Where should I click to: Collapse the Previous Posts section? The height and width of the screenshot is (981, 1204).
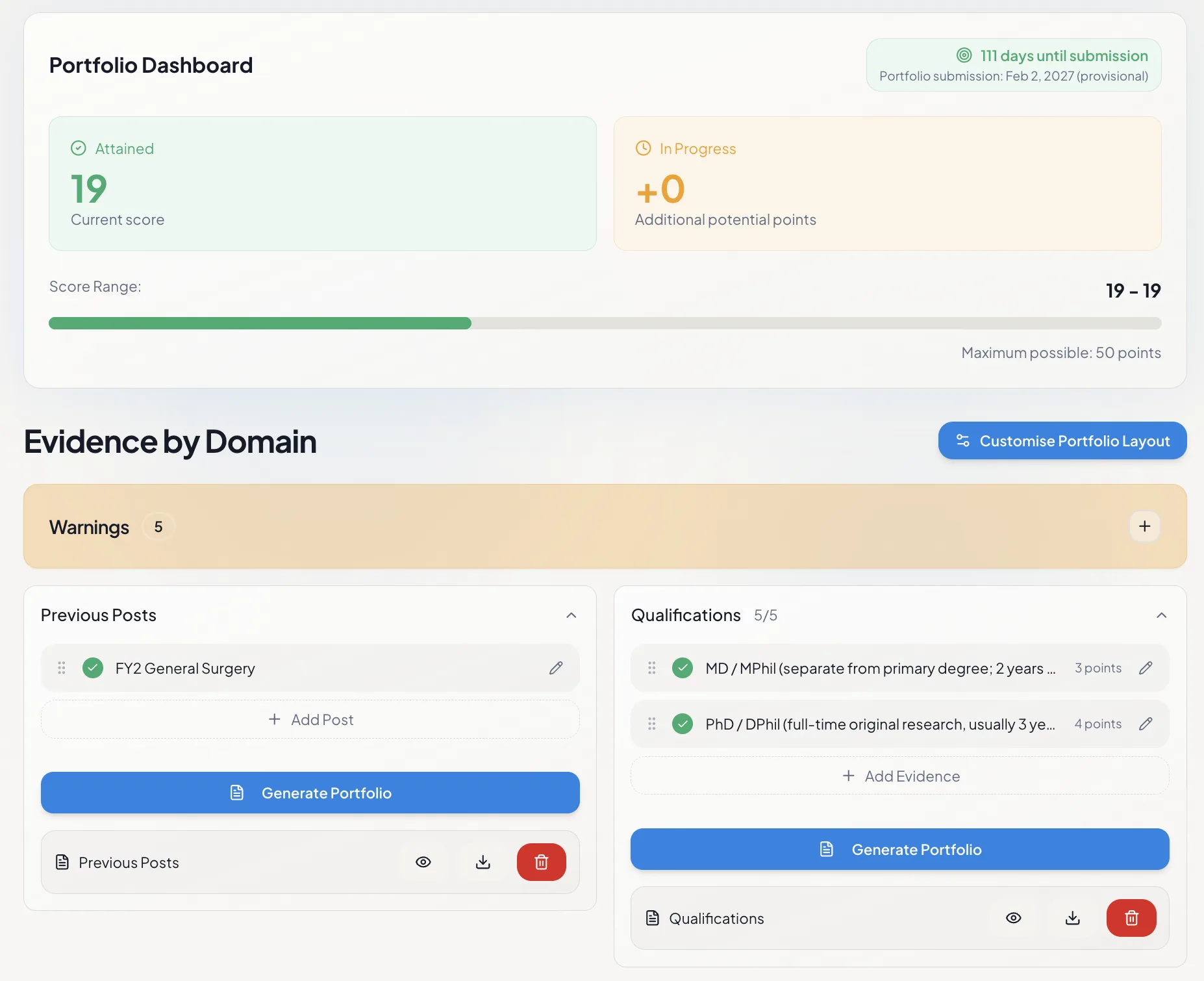click(x=571, y=615)
